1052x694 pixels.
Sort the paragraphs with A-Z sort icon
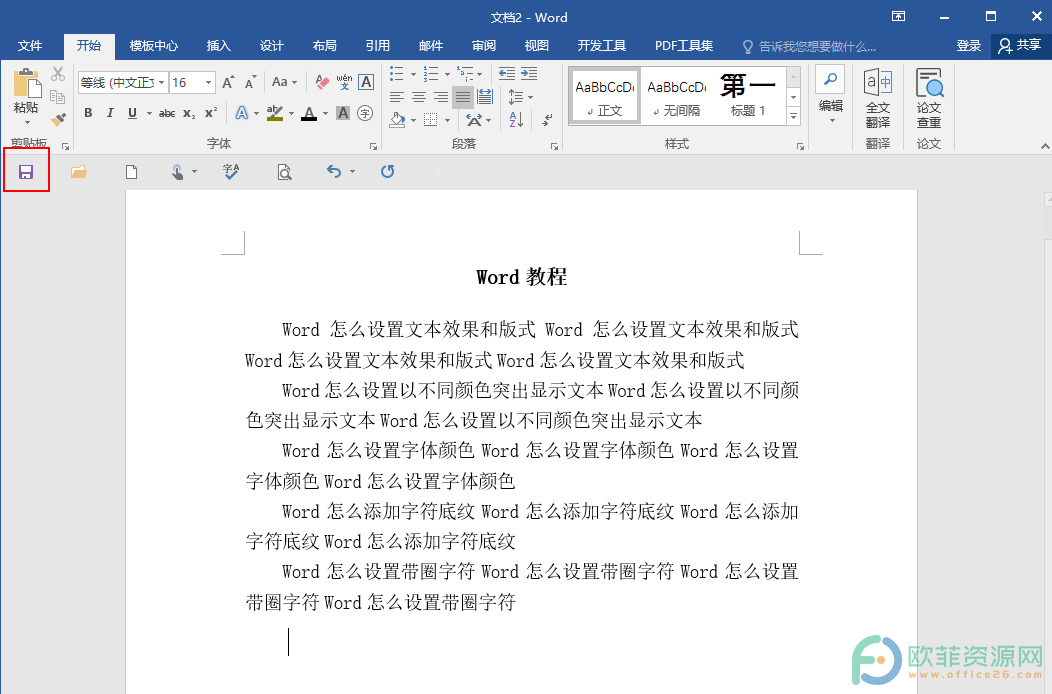click(x=516, y=119)
